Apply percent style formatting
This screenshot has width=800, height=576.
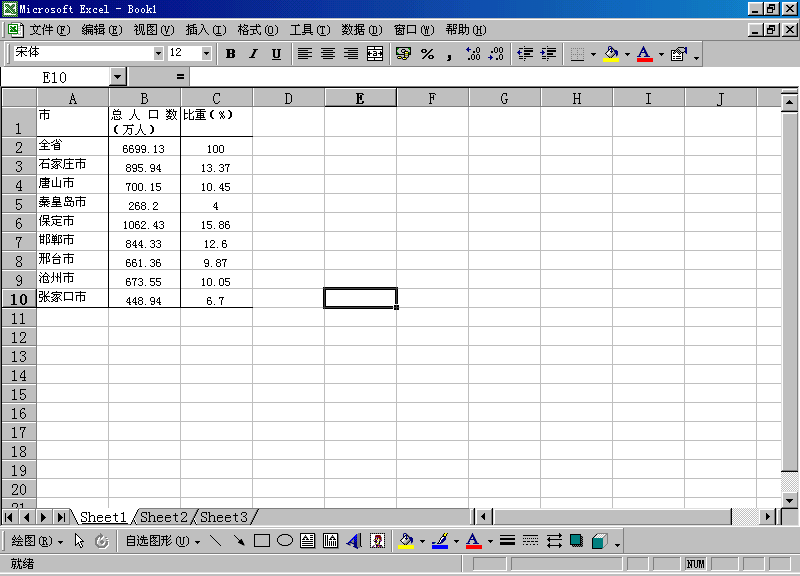tap(427, 54)
